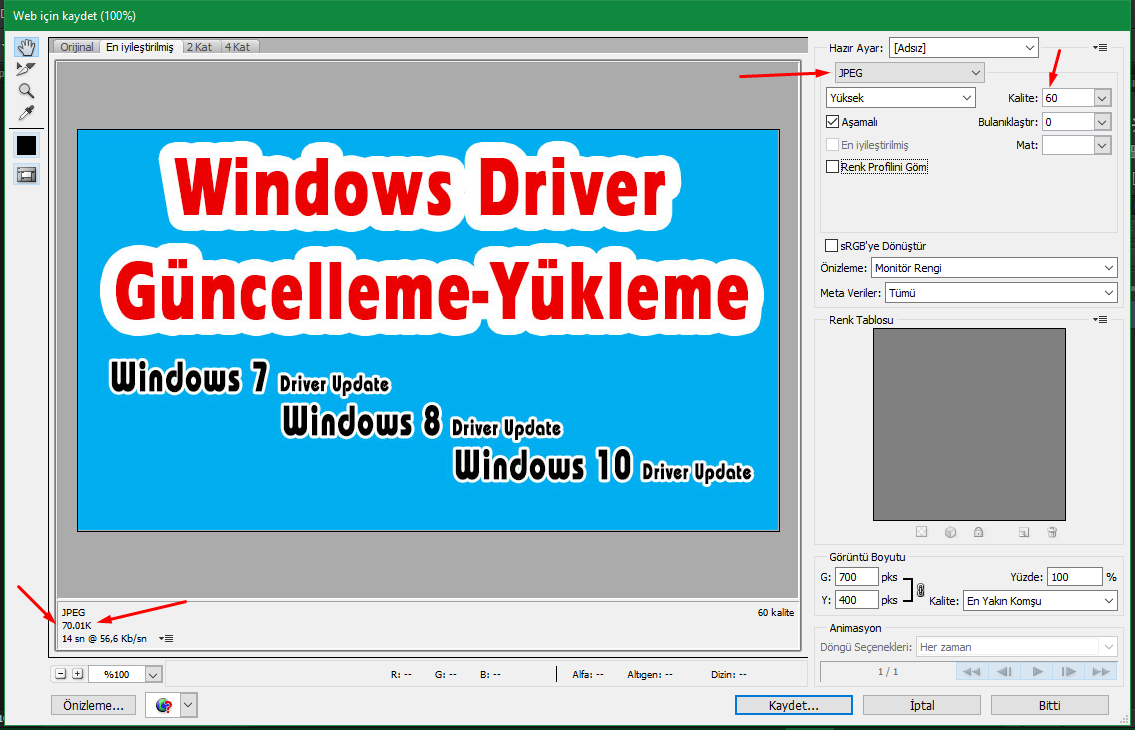Toggle slices visibility icon in left toolbar

(27, 175)
